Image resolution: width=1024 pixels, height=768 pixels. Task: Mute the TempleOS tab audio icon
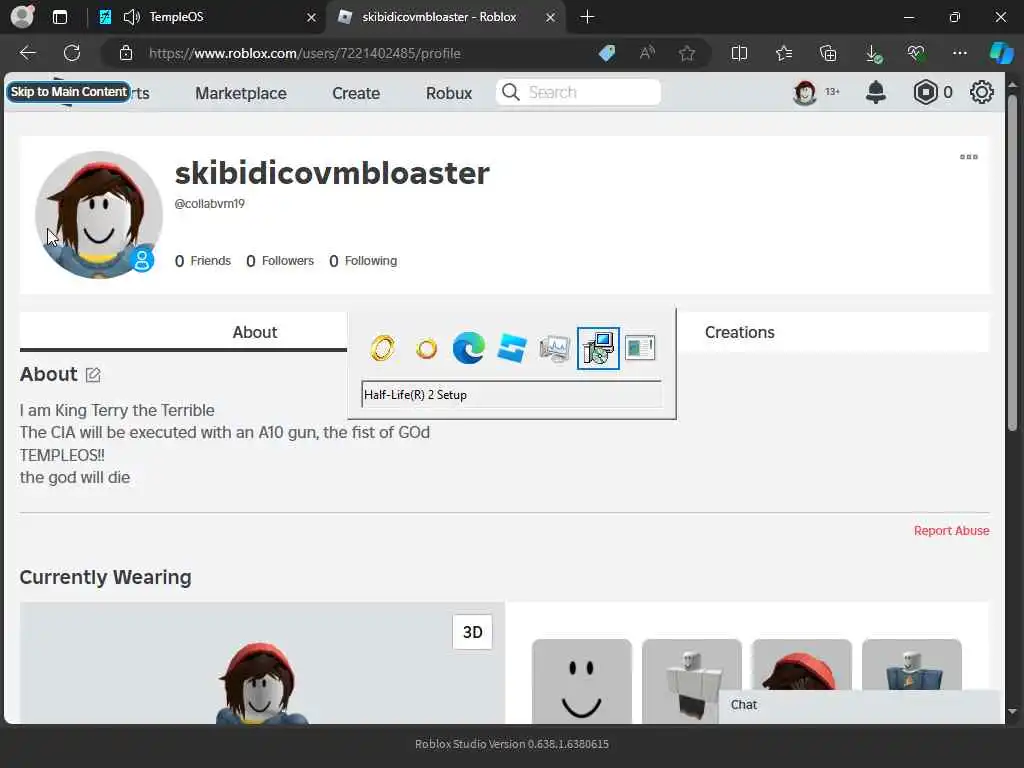tap(131, 17)
